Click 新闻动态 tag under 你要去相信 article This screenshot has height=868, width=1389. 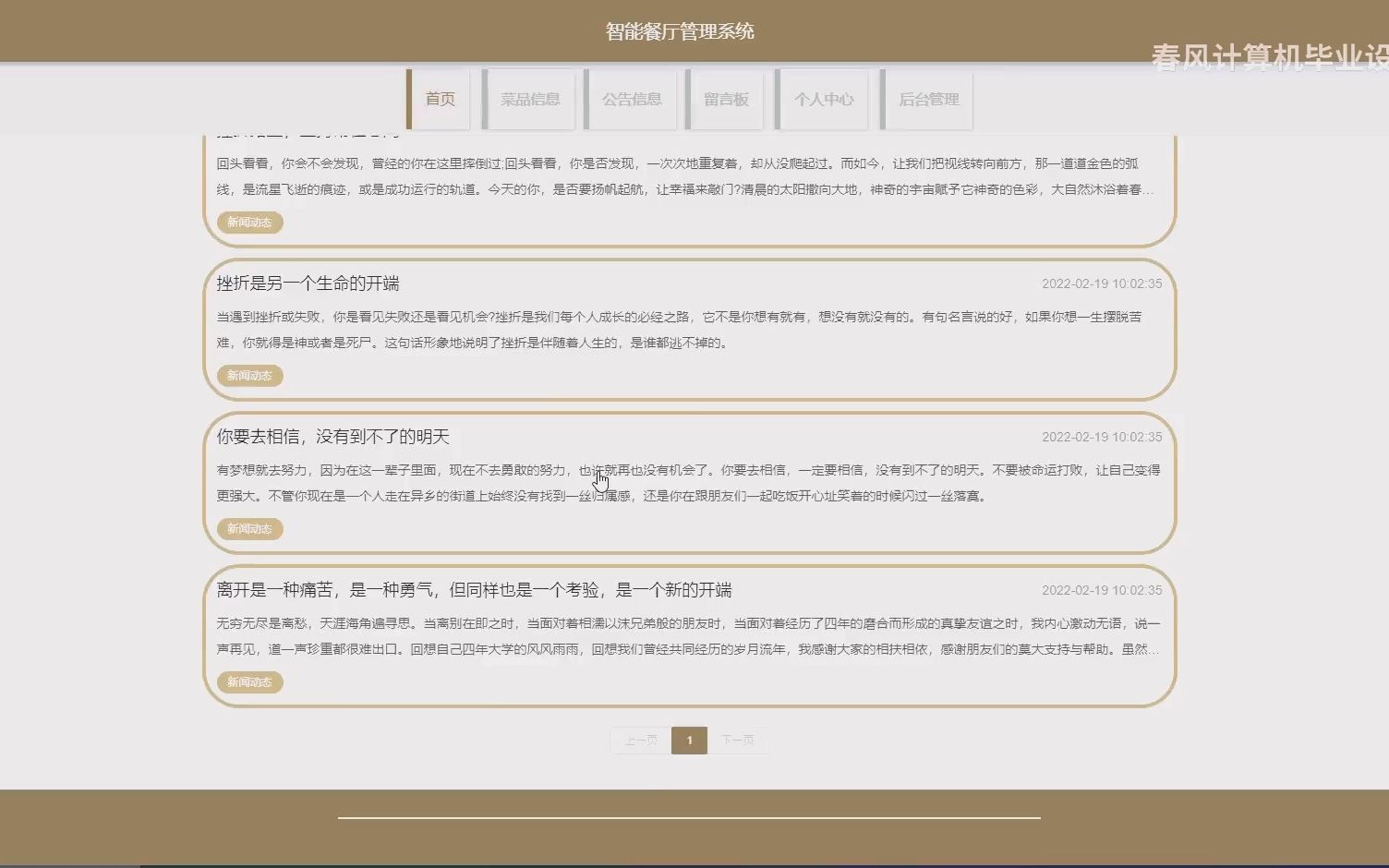click(x=249, y=529)
